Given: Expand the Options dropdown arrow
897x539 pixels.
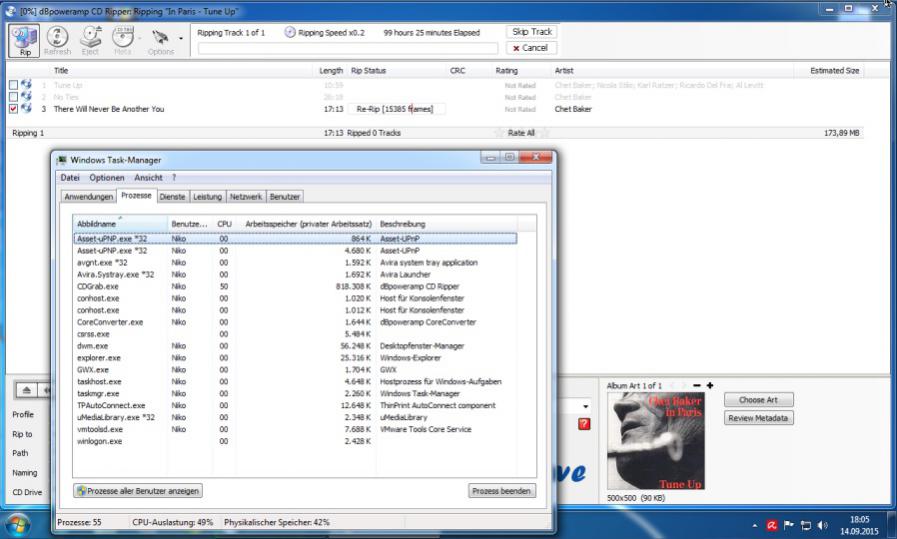Looking at the screenshot, I should [x=181, y=40].
